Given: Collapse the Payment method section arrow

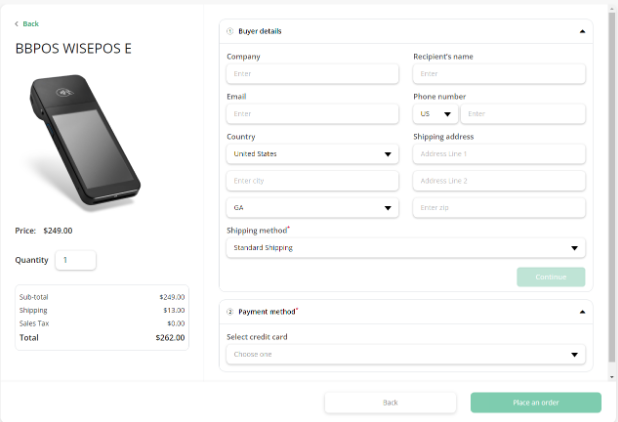Looking at the screenshot, I should click(582, 312).
